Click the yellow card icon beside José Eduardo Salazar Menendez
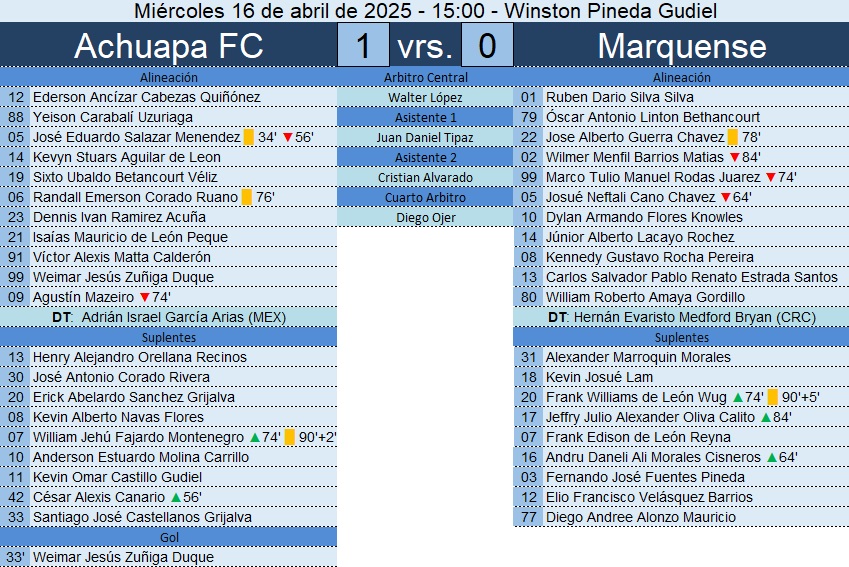 click(x=249, y=137)
